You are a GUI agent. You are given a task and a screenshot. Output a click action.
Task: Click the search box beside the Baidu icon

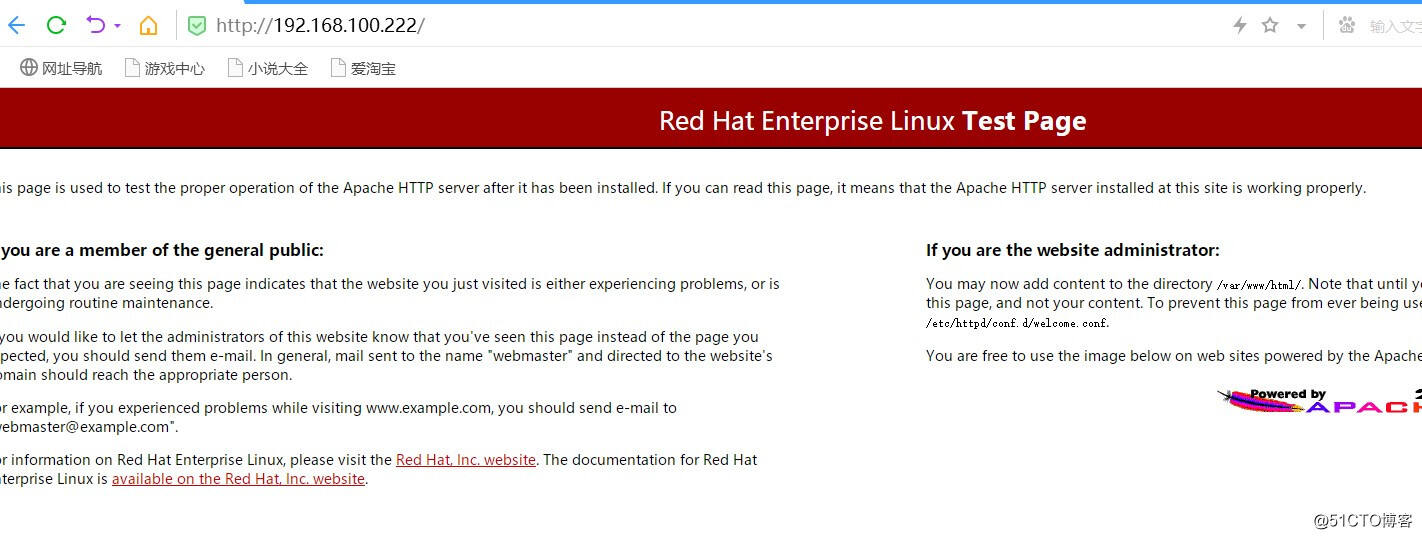tap(1395, 27)
